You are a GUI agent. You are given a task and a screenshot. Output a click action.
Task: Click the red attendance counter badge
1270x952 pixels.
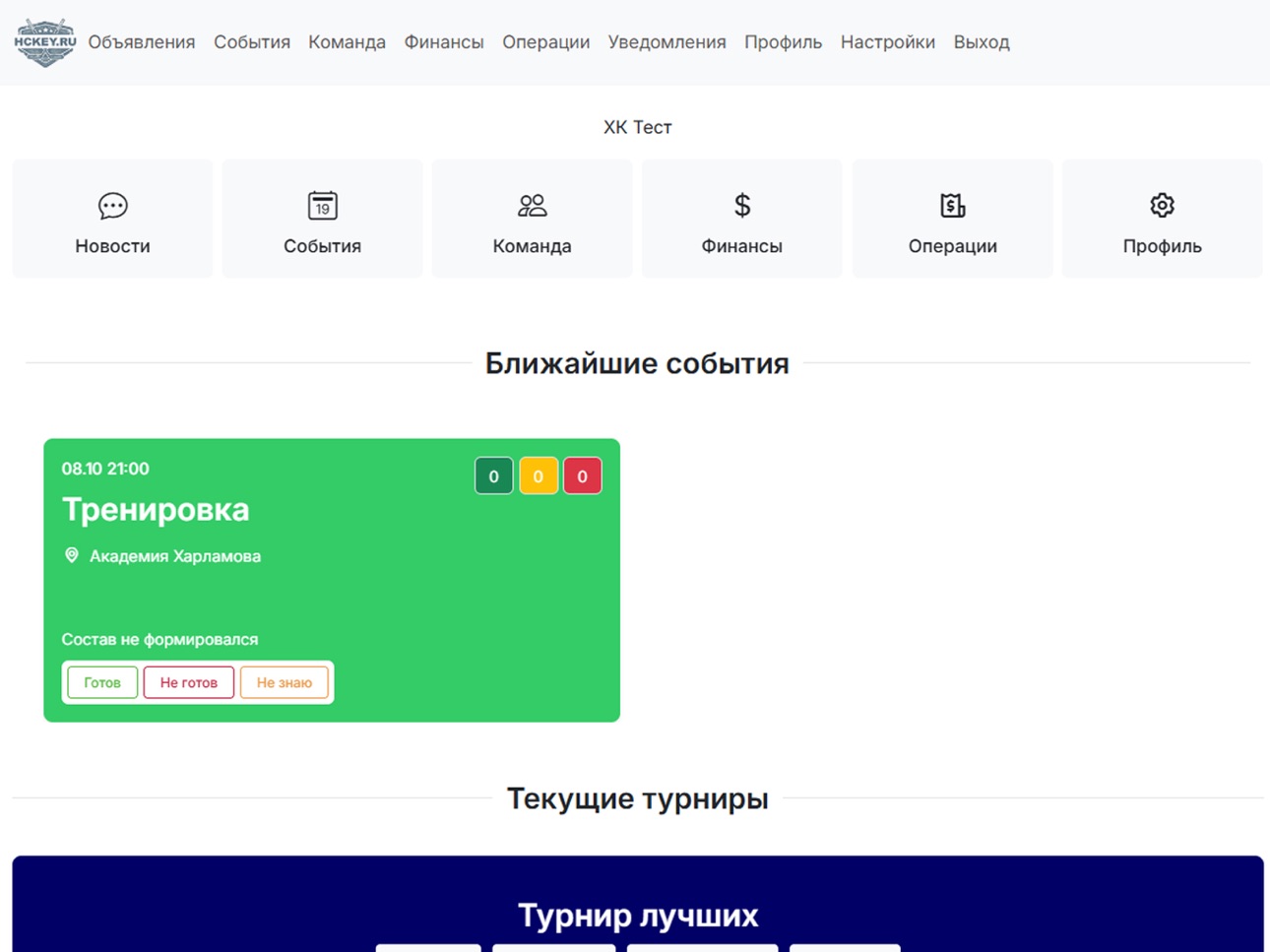tap(583, 476)
